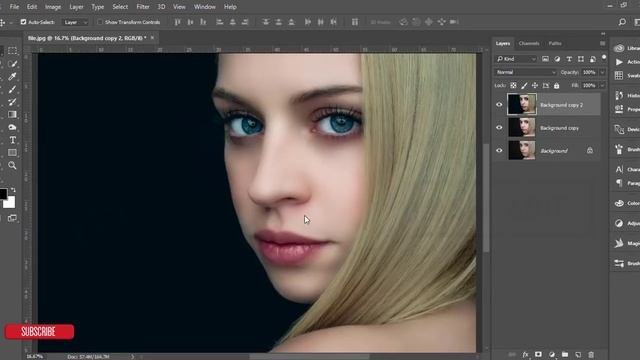Lock all layer attributes
The height and width of the screenshot is (360, 640).
pos(556,86)
